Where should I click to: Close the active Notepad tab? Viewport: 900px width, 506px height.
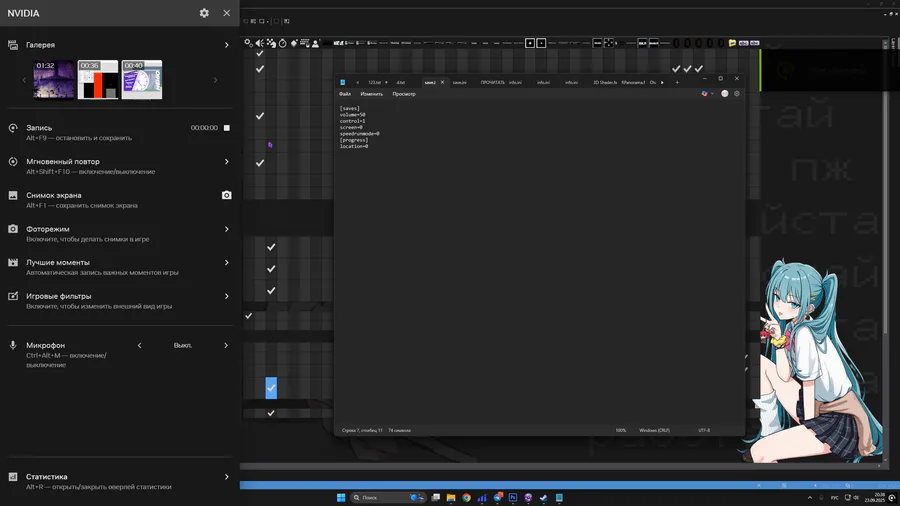point(442,83)
